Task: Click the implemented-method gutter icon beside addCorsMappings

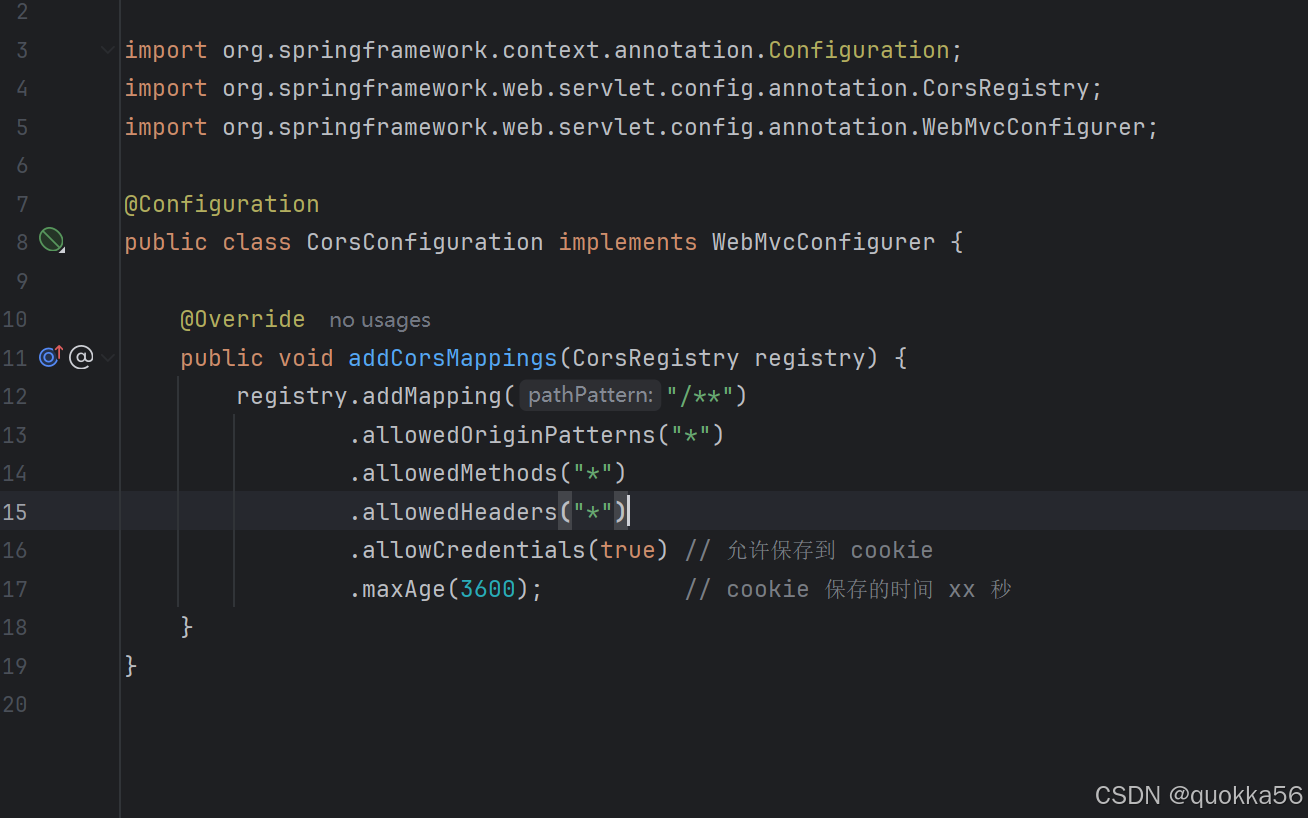Action: click(50, 356)
